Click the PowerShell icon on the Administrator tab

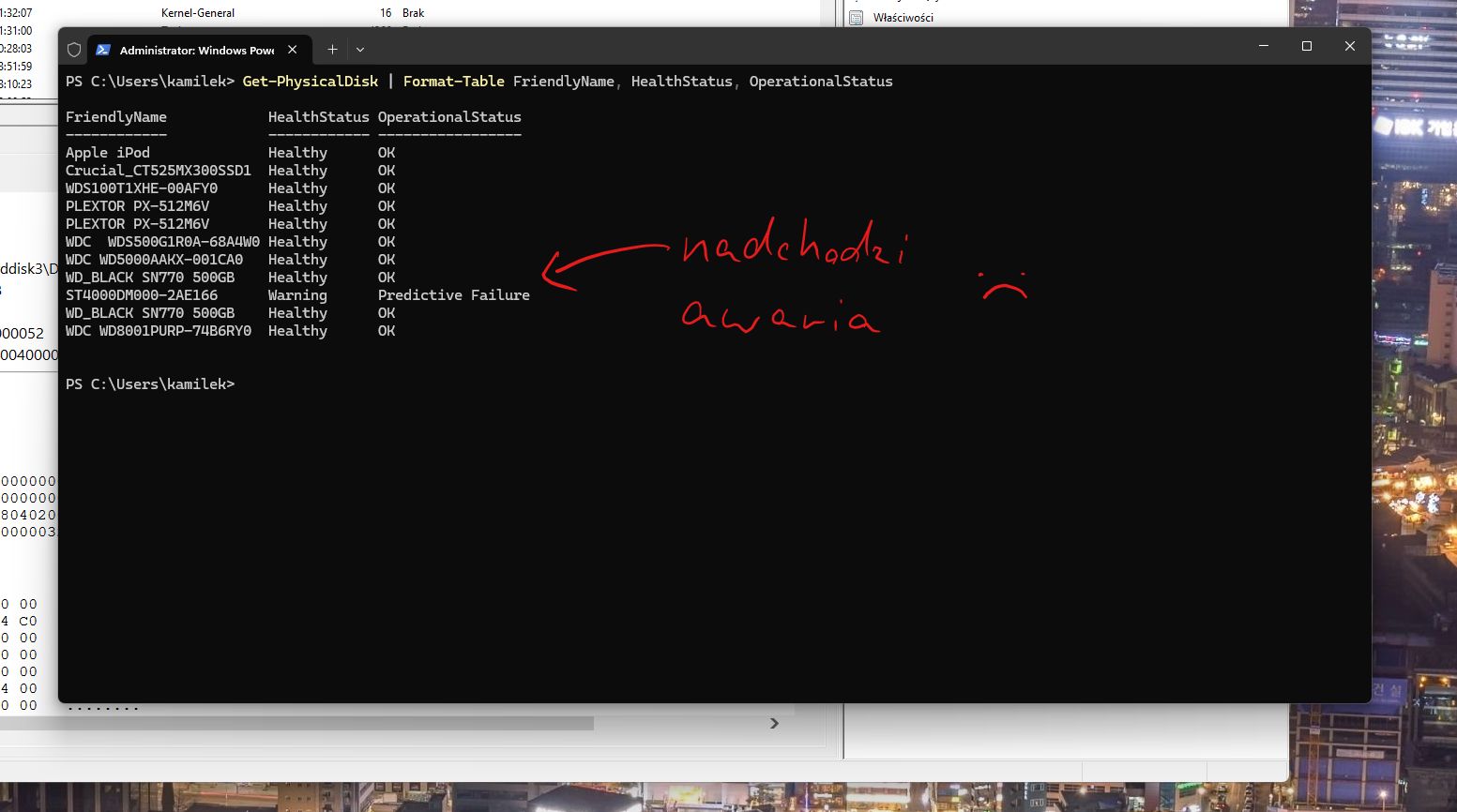coord(105,49)
